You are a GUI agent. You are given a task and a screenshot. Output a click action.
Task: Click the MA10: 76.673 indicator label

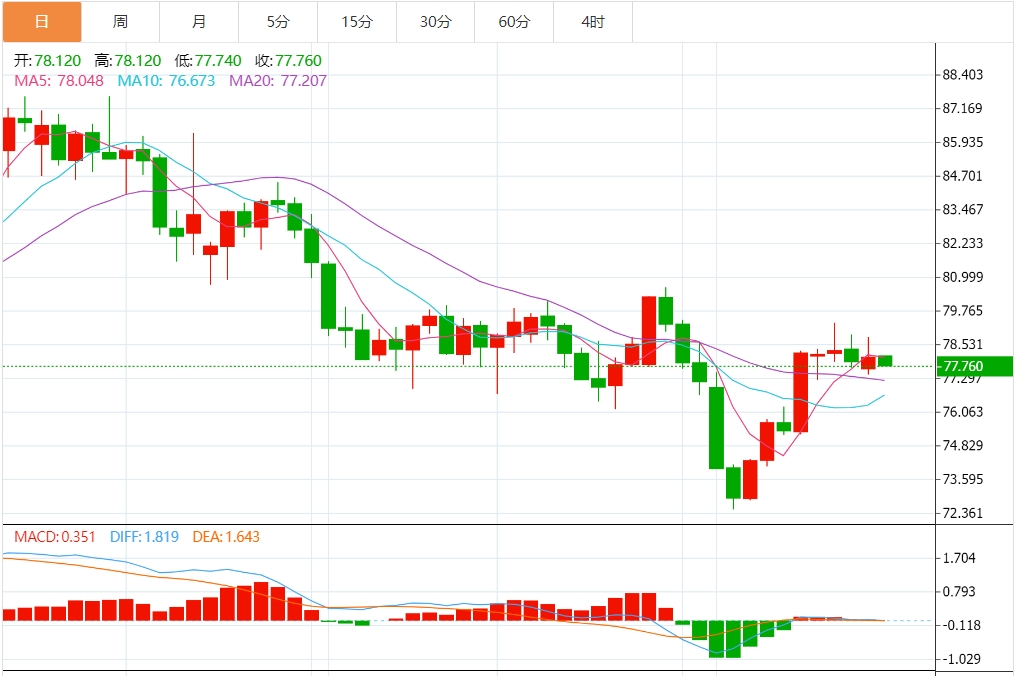(166, 80)
